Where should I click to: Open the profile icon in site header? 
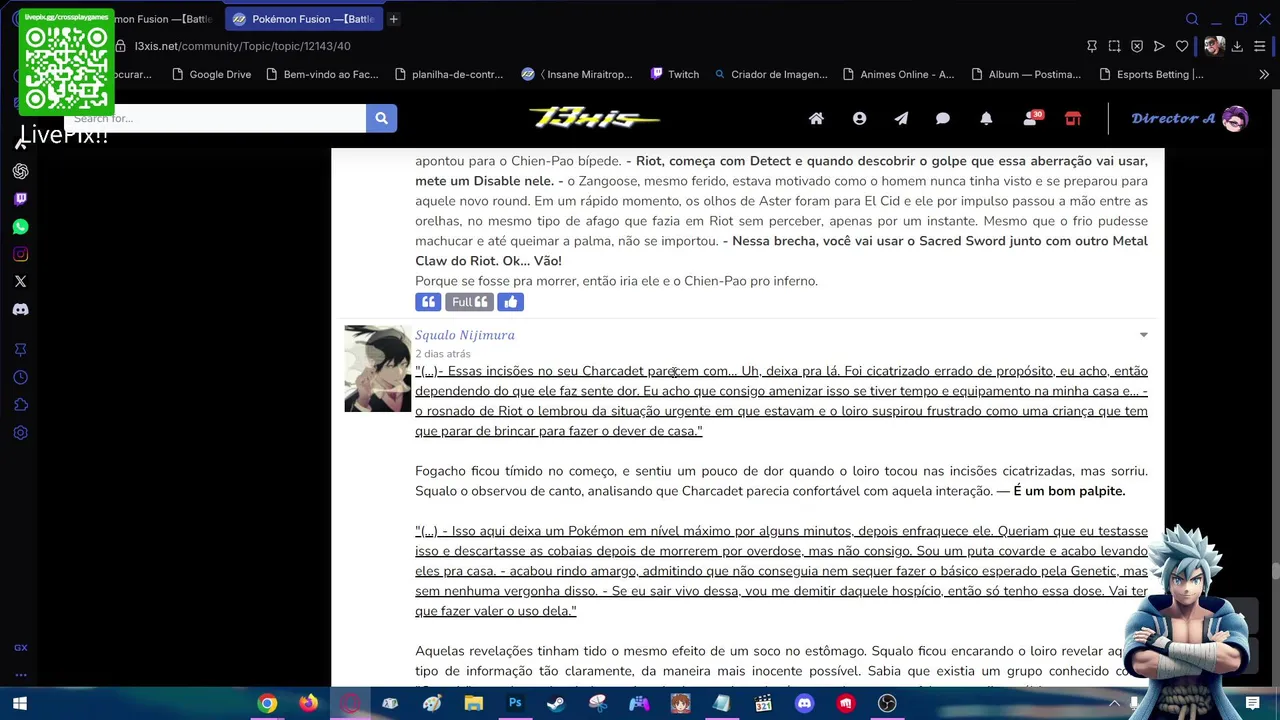pyautogui.click(x=859, y=118)
